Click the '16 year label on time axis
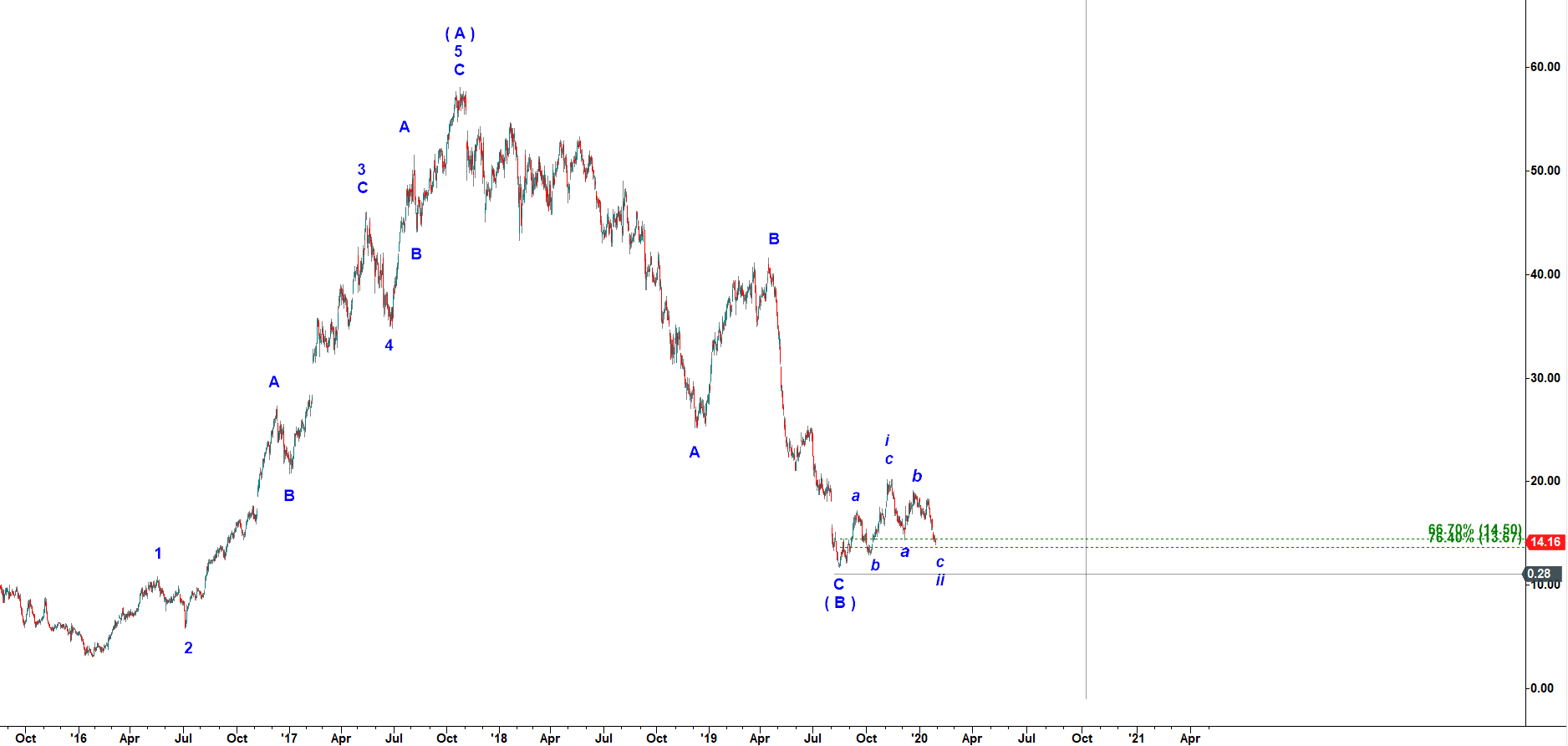Viewport: 1568px width, 746px height. (78, 738)
